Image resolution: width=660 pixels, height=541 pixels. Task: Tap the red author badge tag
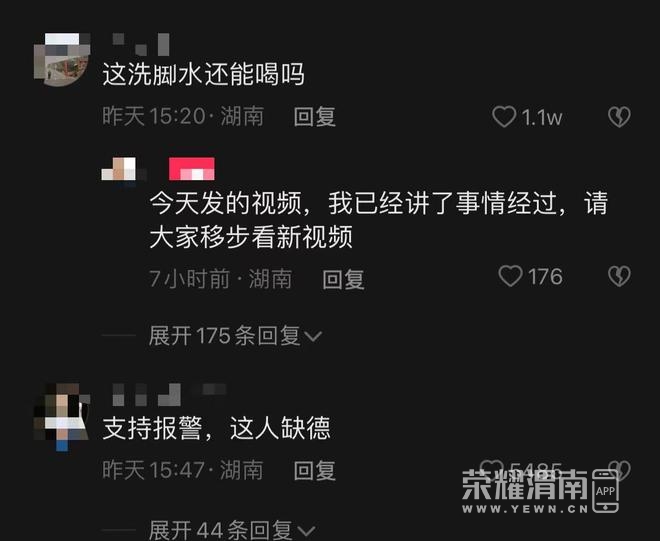click(192, 169)
